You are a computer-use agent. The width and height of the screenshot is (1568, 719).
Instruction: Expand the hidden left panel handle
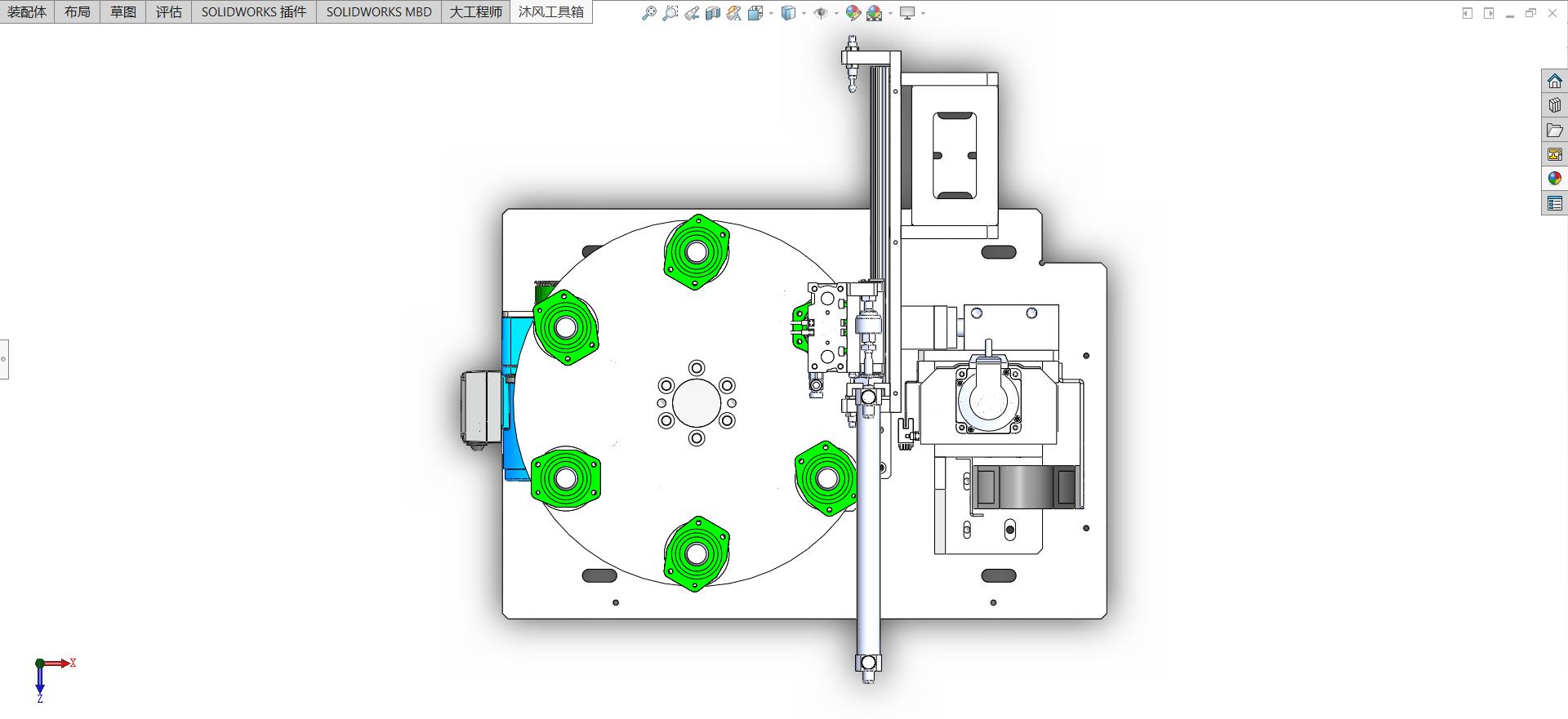pos(4,359)
